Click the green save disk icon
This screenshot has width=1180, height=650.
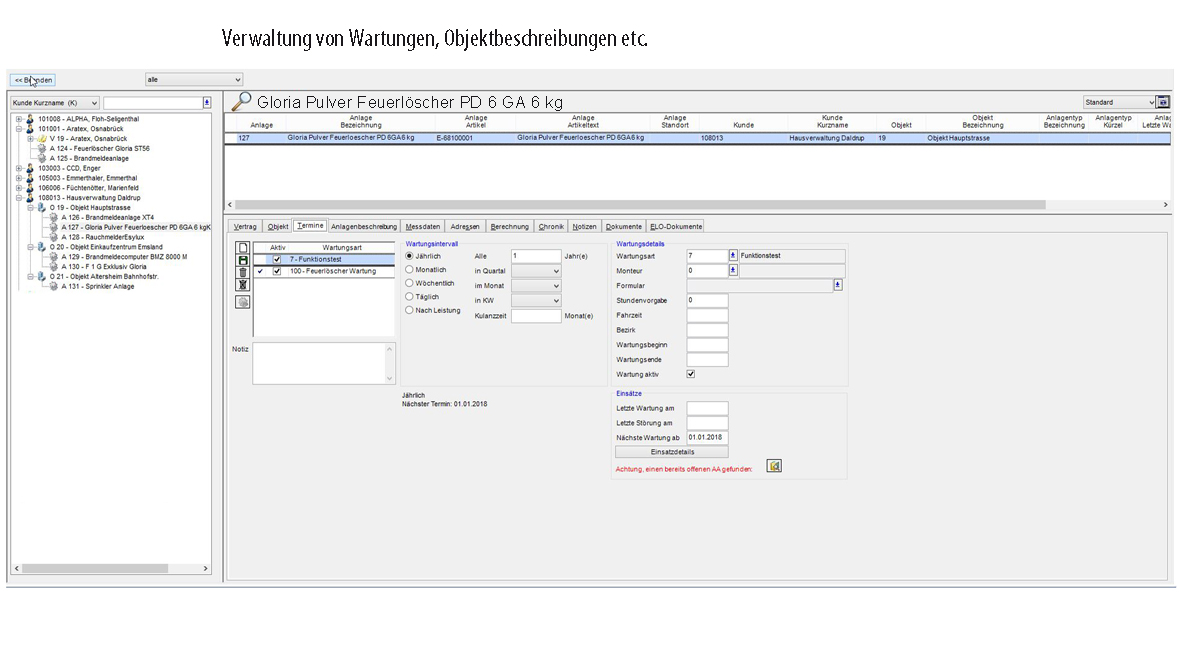[243, 260]
